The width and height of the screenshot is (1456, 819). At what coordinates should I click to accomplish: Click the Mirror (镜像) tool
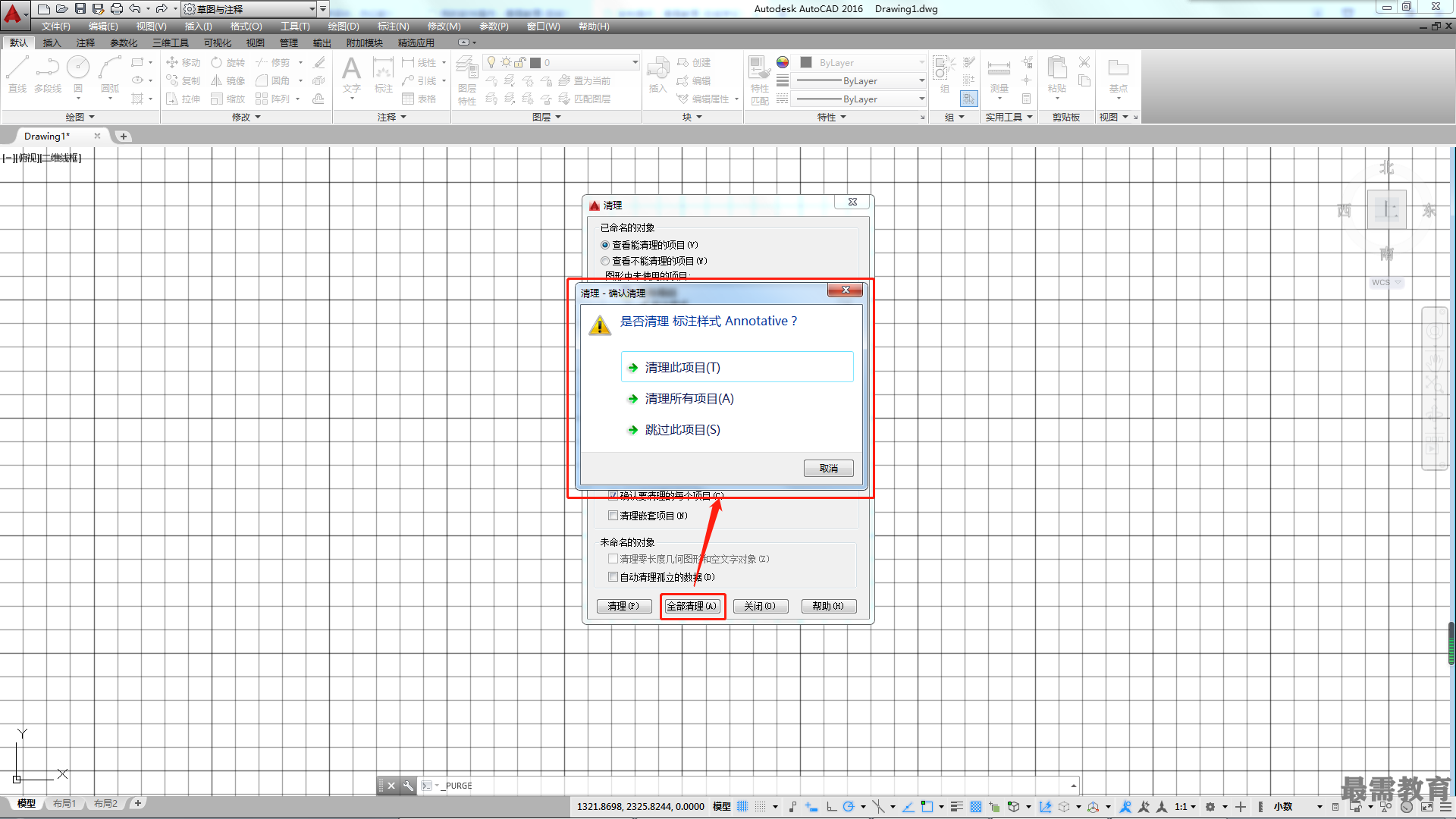coord(228,80)
